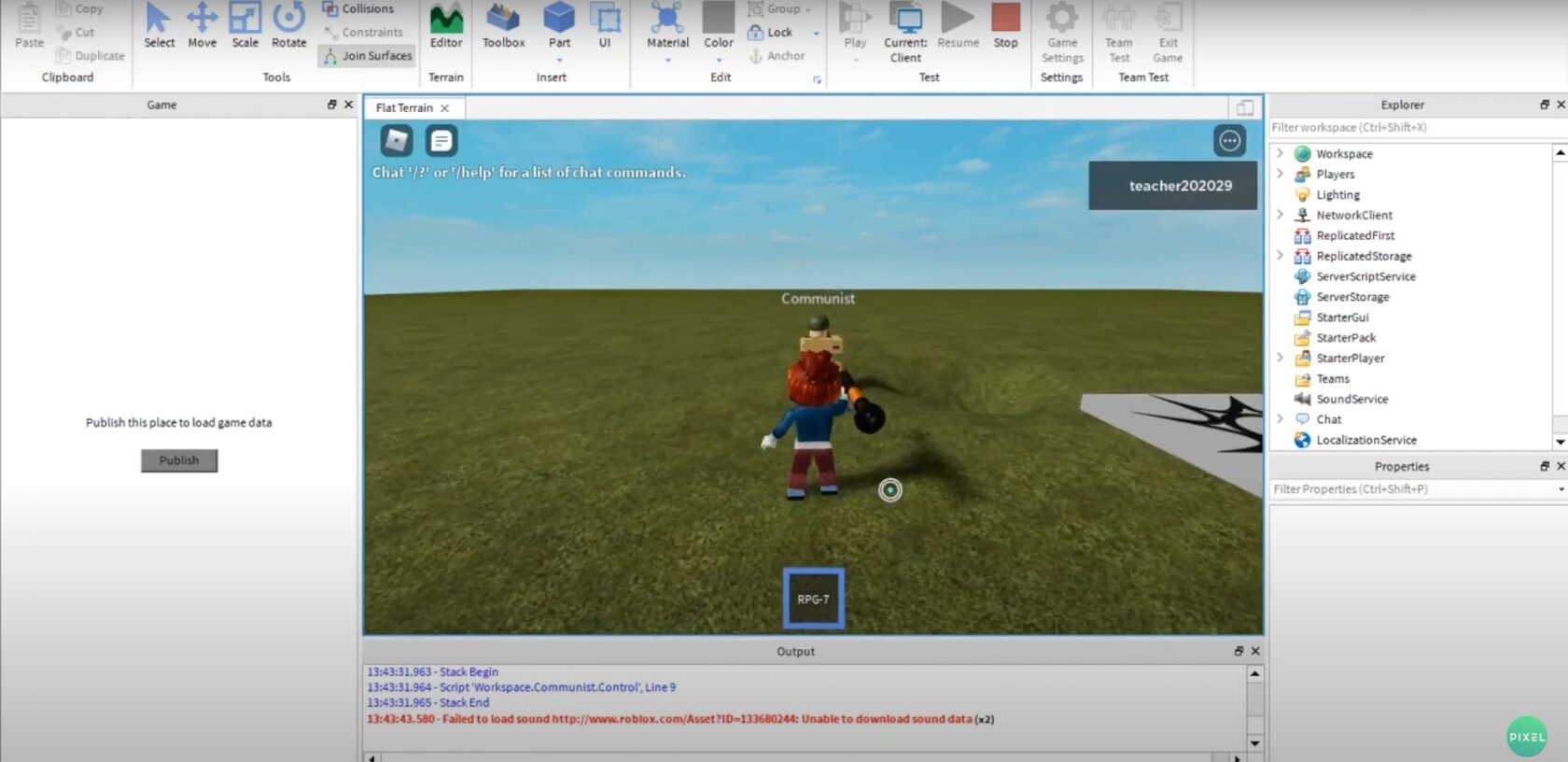Switch to the Flat Terrain tab
1568x762 pixels.
pyautogui.click(x=404, y=108)
